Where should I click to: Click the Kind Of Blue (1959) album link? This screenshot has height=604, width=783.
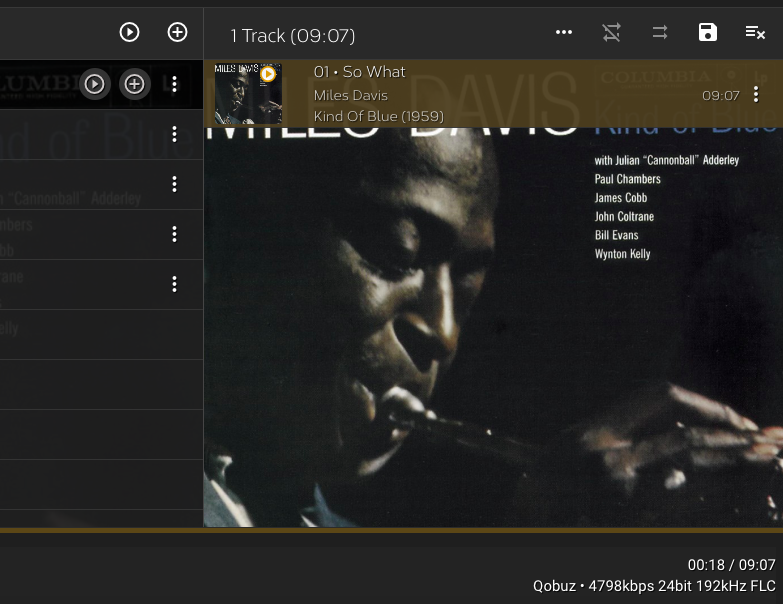(378, 116)
